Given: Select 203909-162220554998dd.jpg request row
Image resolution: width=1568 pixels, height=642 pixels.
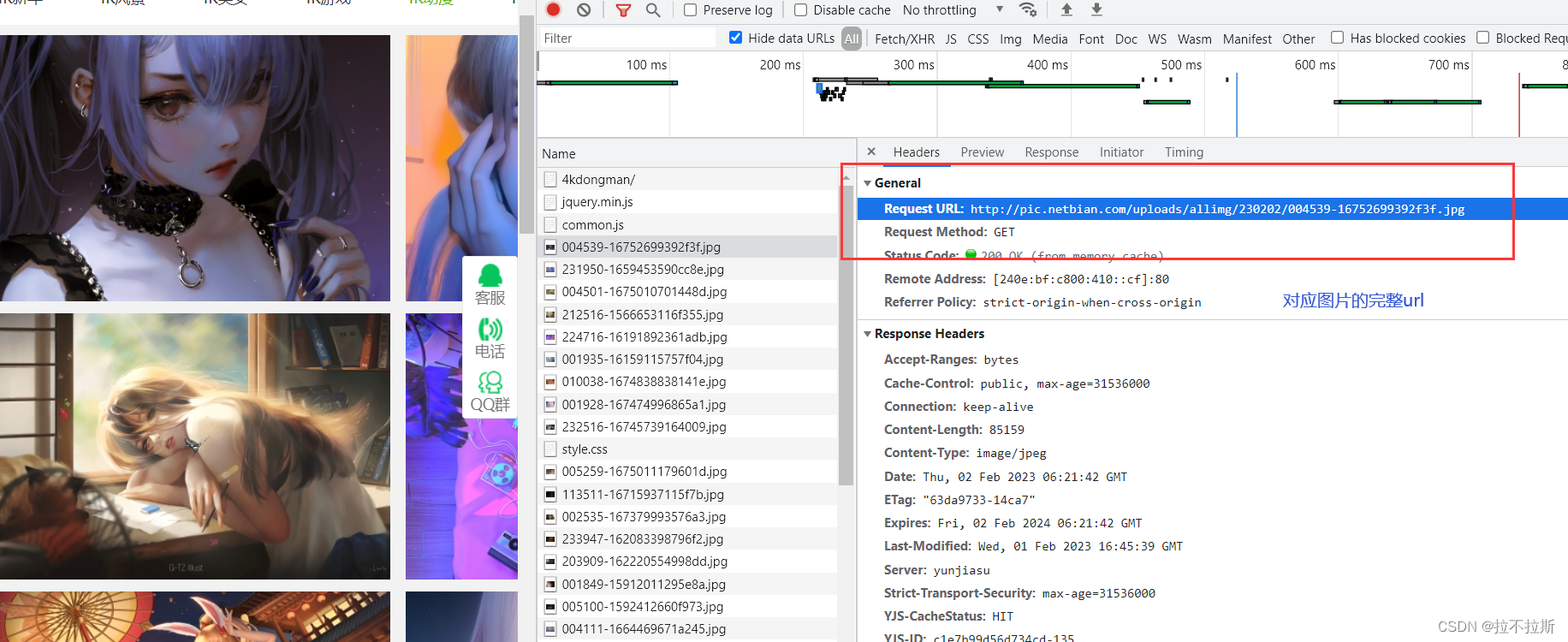Looking at the screenshot, I should click(x=687, y=562).
